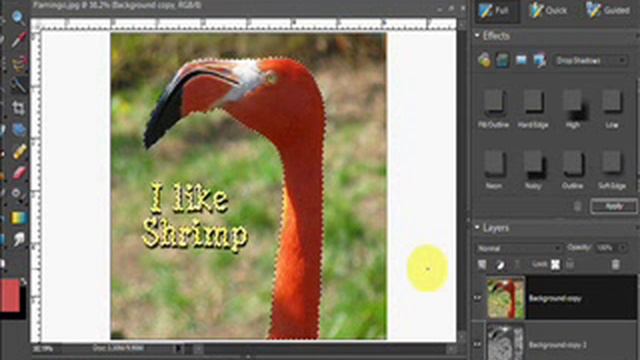Select the Gradient tool
The image size is (640, 360).
[x=19, y=218]
